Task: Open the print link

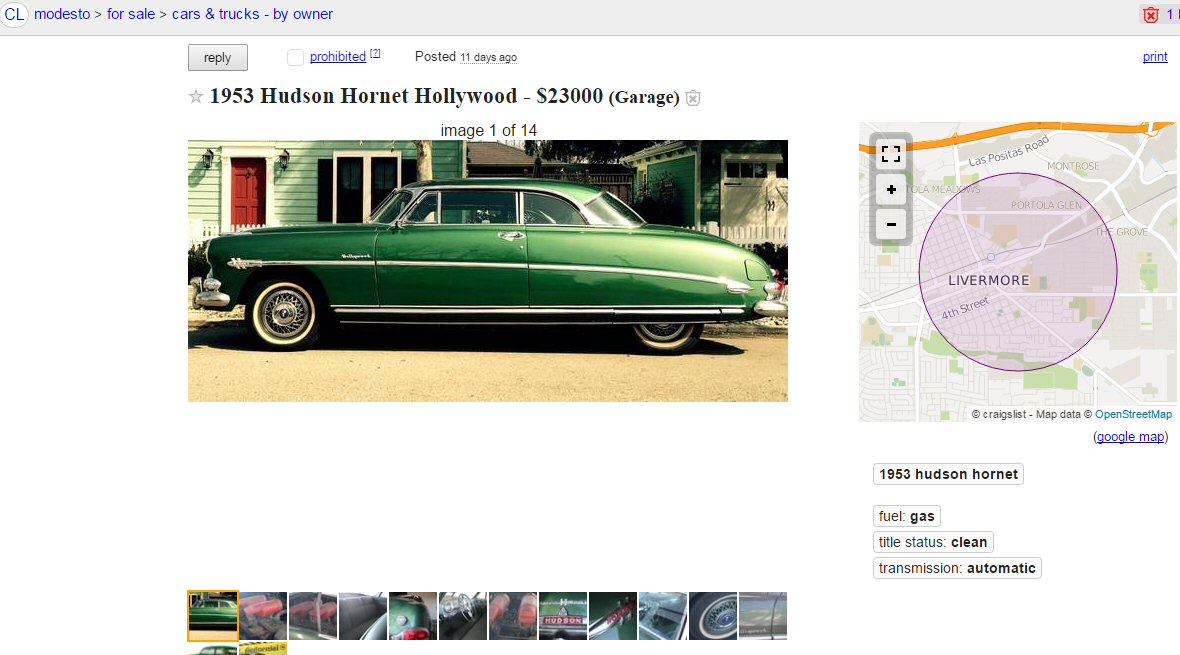Action: (x=1154, y=56)
